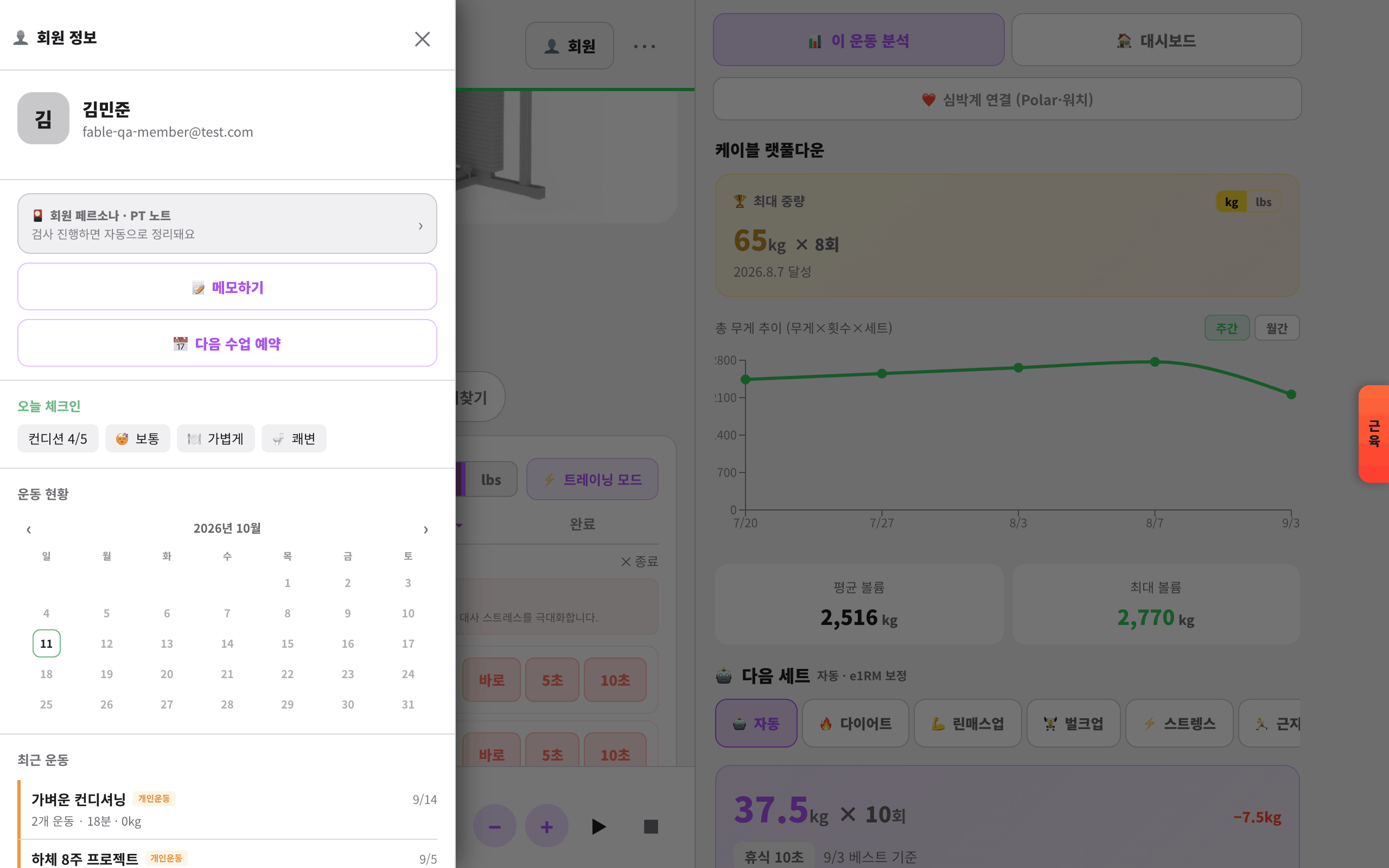This screenshot has width=1389, height=868.
Task: Select 주간 chart view
Action: [x=1227, y=328]
